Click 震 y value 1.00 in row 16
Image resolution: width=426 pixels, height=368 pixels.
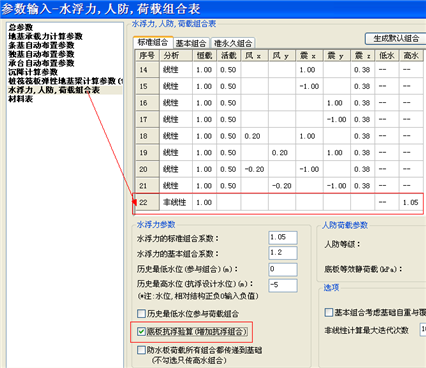pos(337,103)
